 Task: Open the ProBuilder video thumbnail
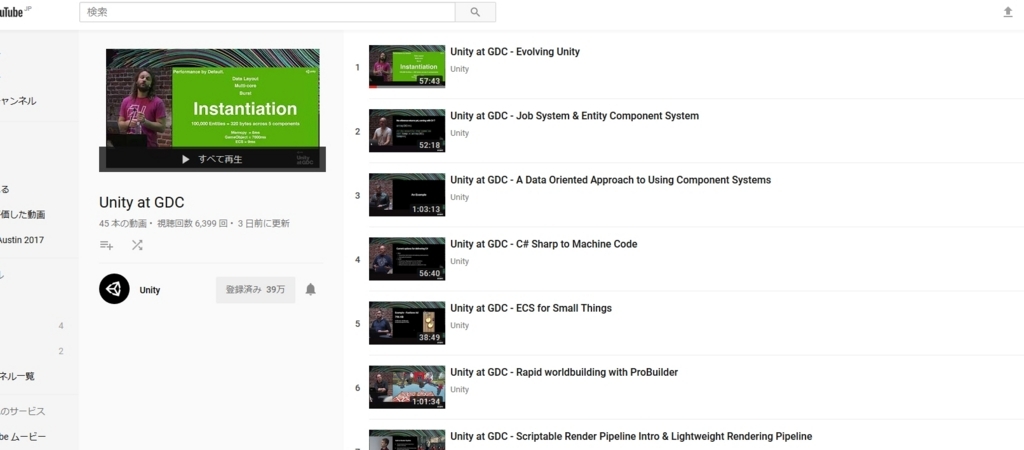[x=407, y=387]
